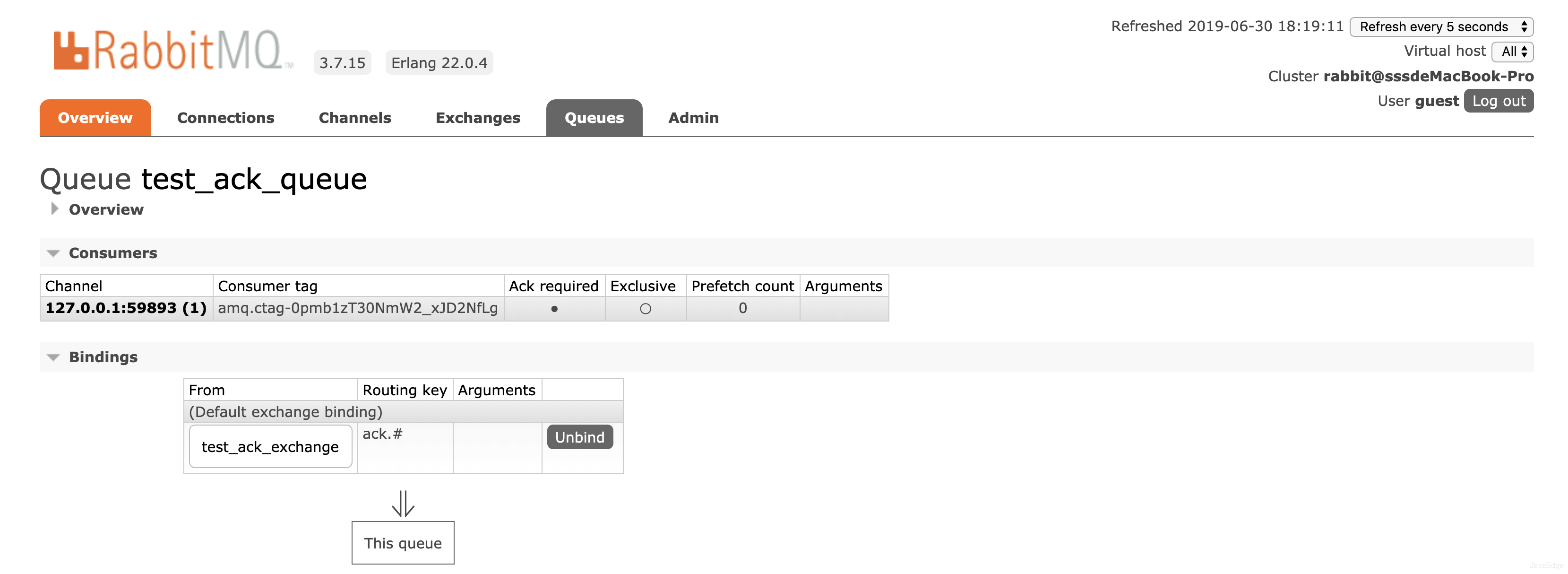
Task: Click the Ack required filled dot
Action: [554, 309]
